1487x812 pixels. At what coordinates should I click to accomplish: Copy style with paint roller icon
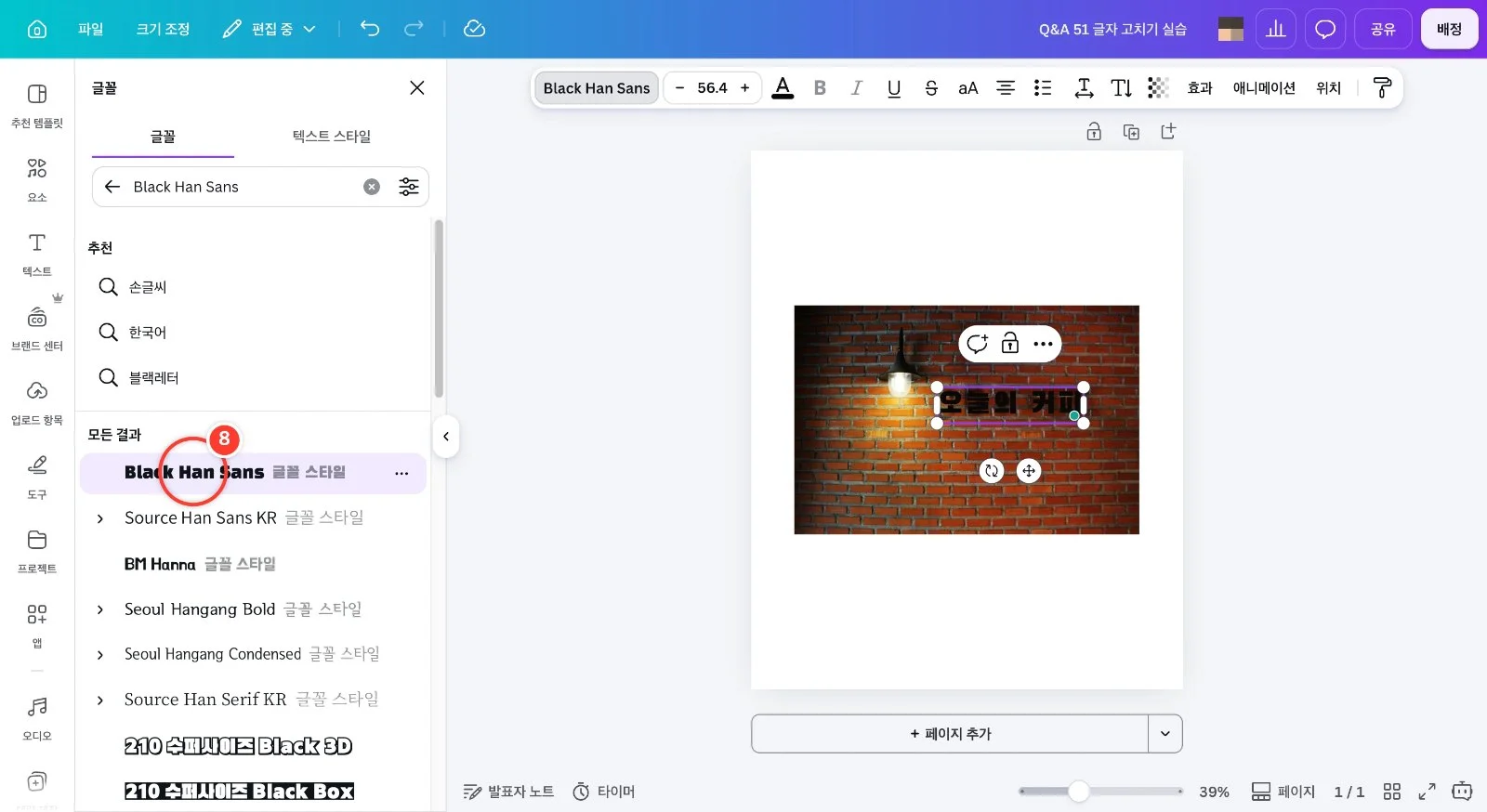(1382, 88)
